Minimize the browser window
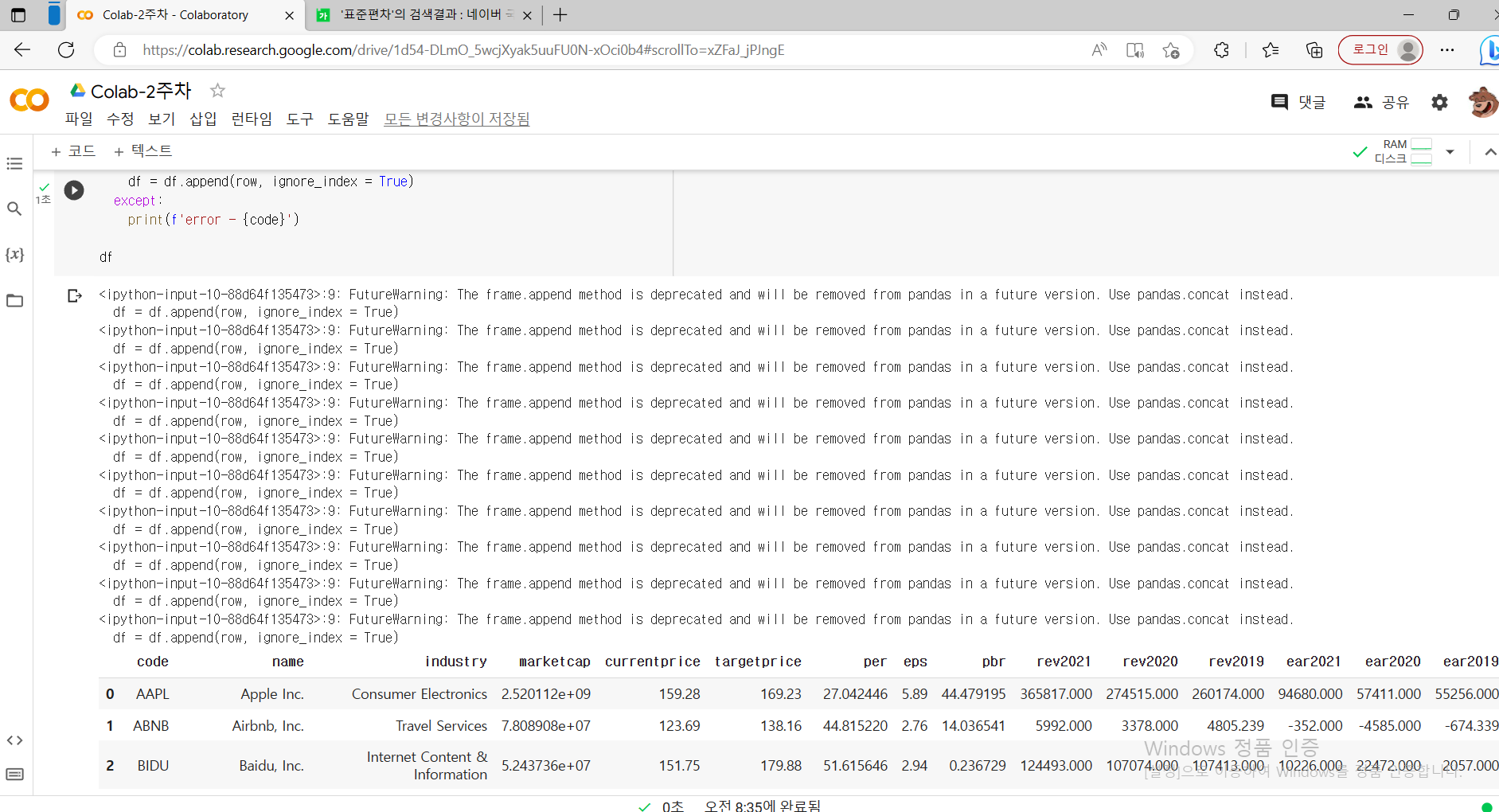The width and height of the screenshot is (1499, 812). [1408, 15]
